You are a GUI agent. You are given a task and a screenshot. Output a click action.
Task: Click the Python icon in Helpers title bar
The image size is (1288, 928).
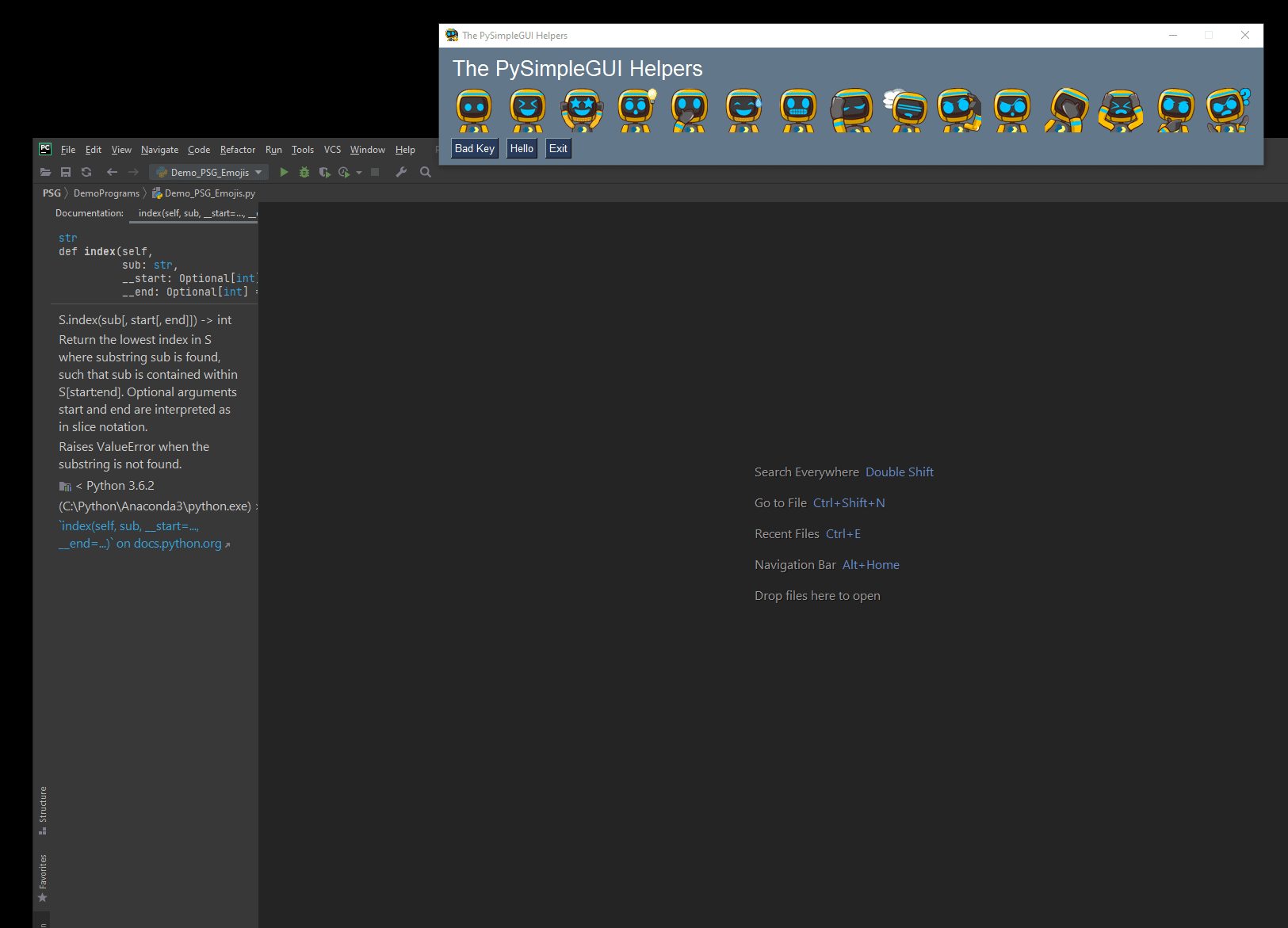[x=452, y=35]
